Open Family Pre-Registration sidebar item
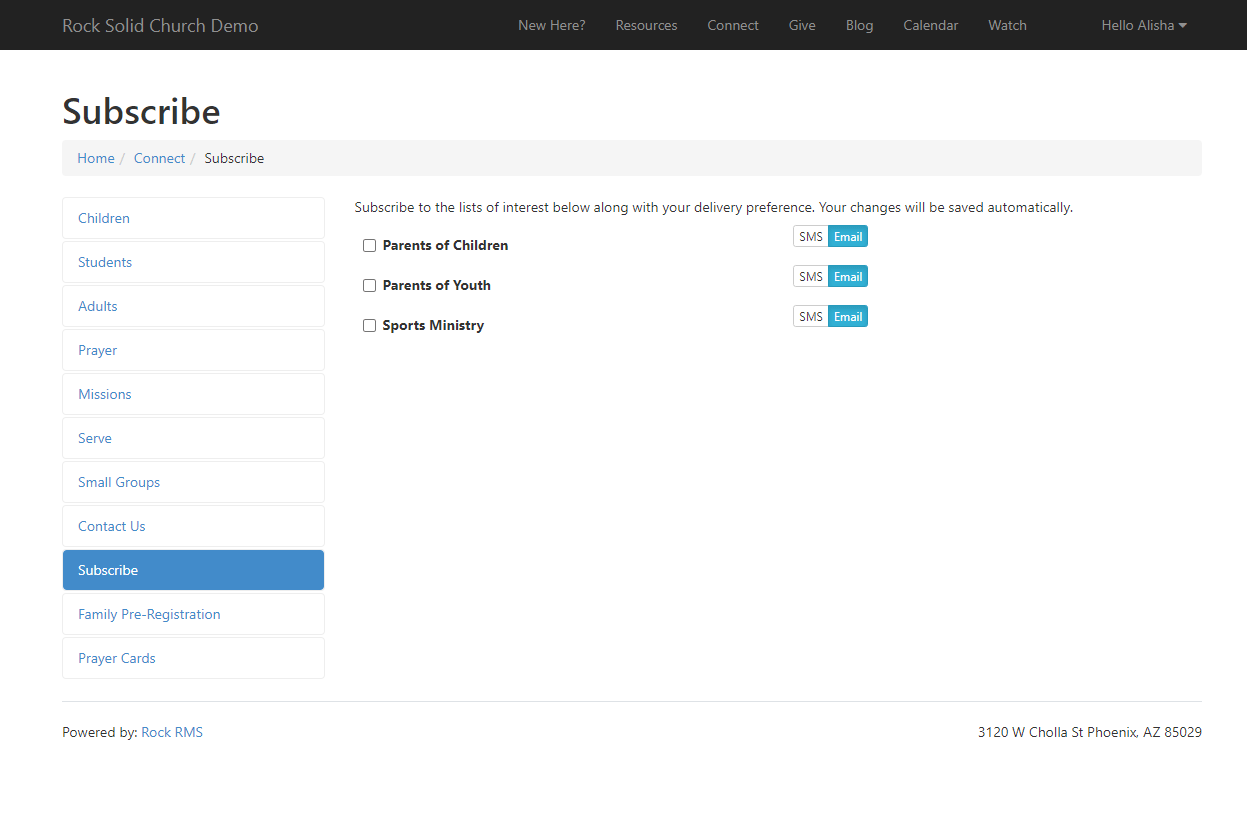1247x840 pixels. click(x=149, y=614)
